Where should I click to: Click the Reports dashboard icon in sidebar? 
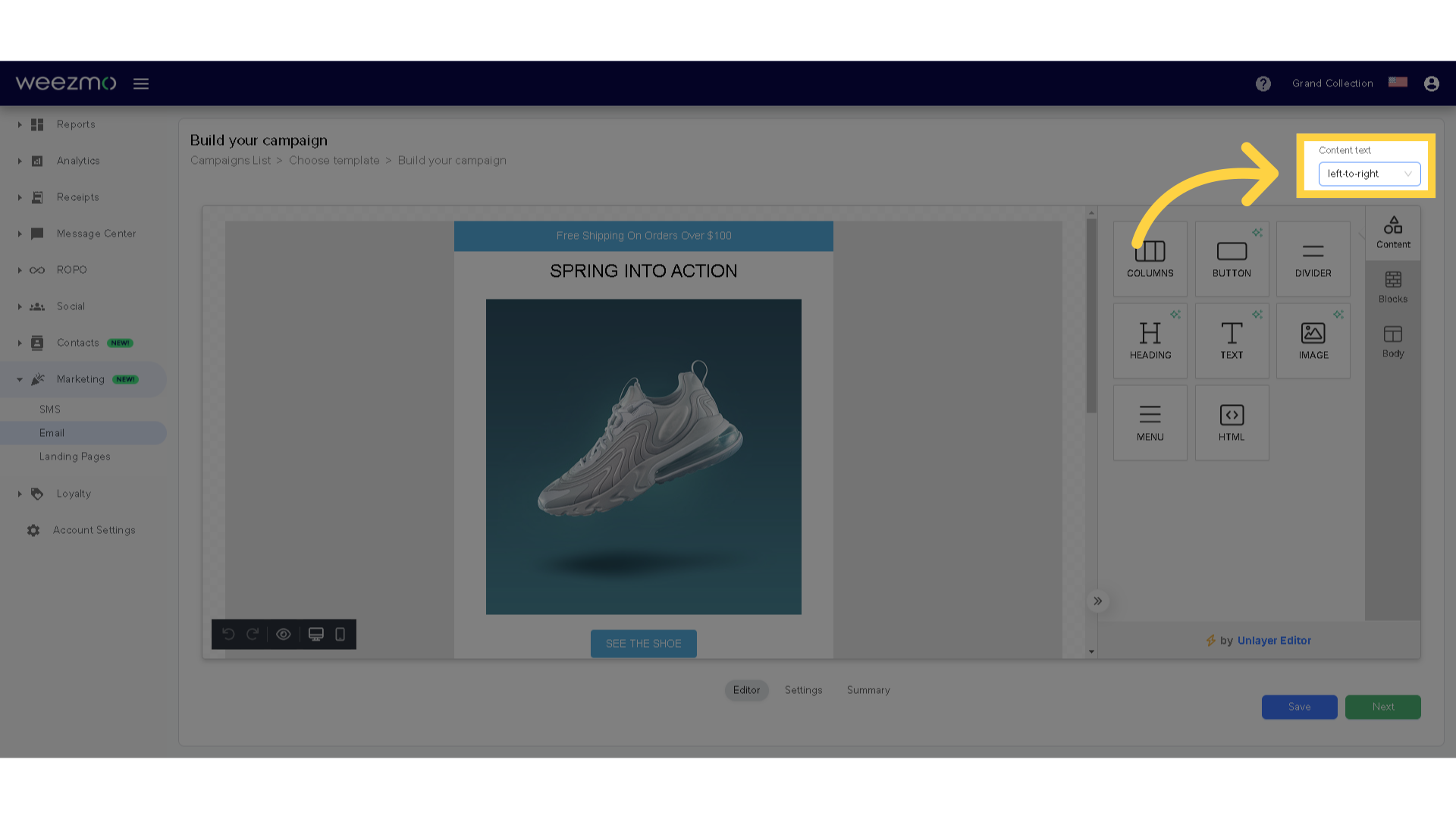[37, 124]
